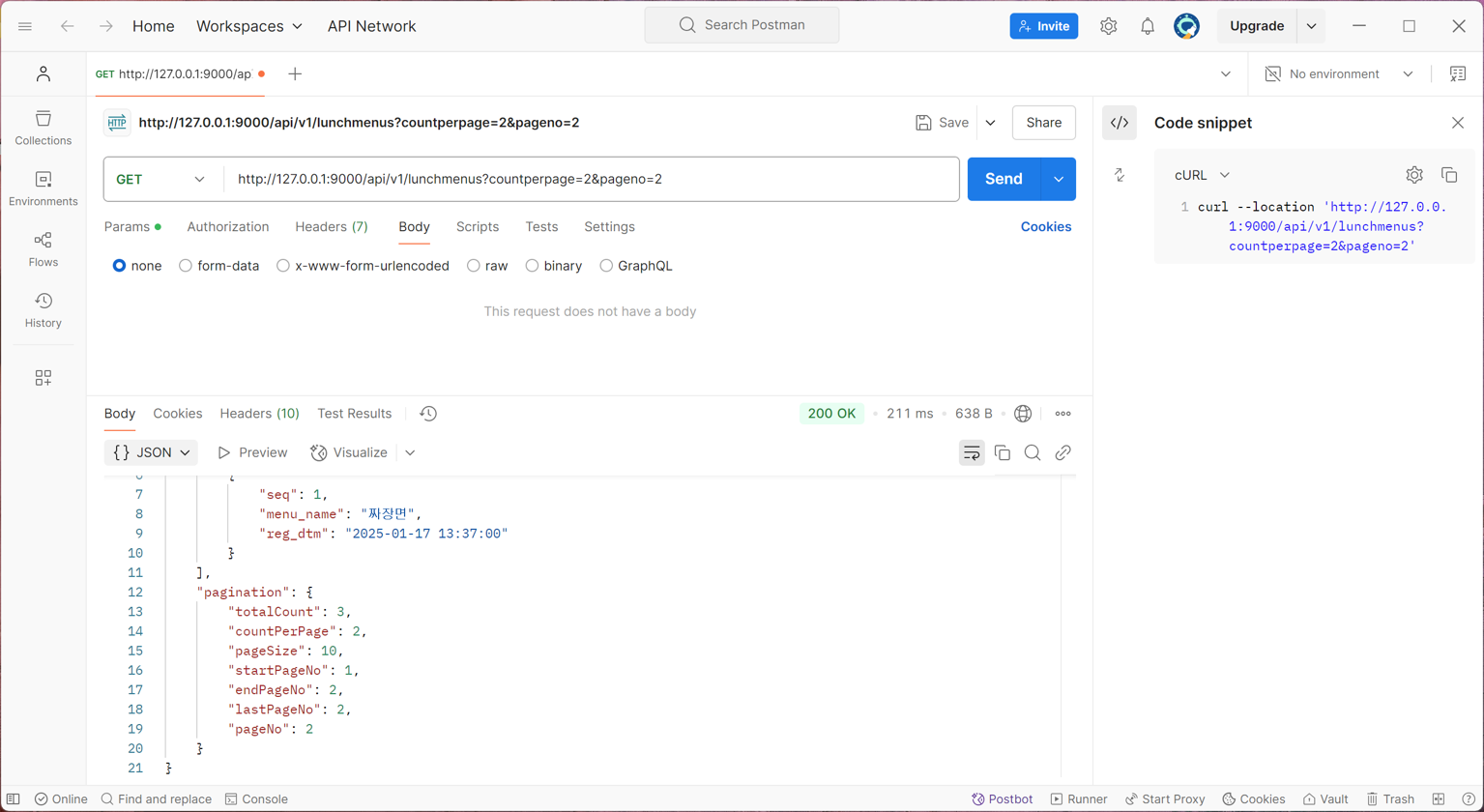The width and height of the screenshot is (1484, 812).
Task: Toggle two-pane layout icon in status bar
Action: point(1439,799)
